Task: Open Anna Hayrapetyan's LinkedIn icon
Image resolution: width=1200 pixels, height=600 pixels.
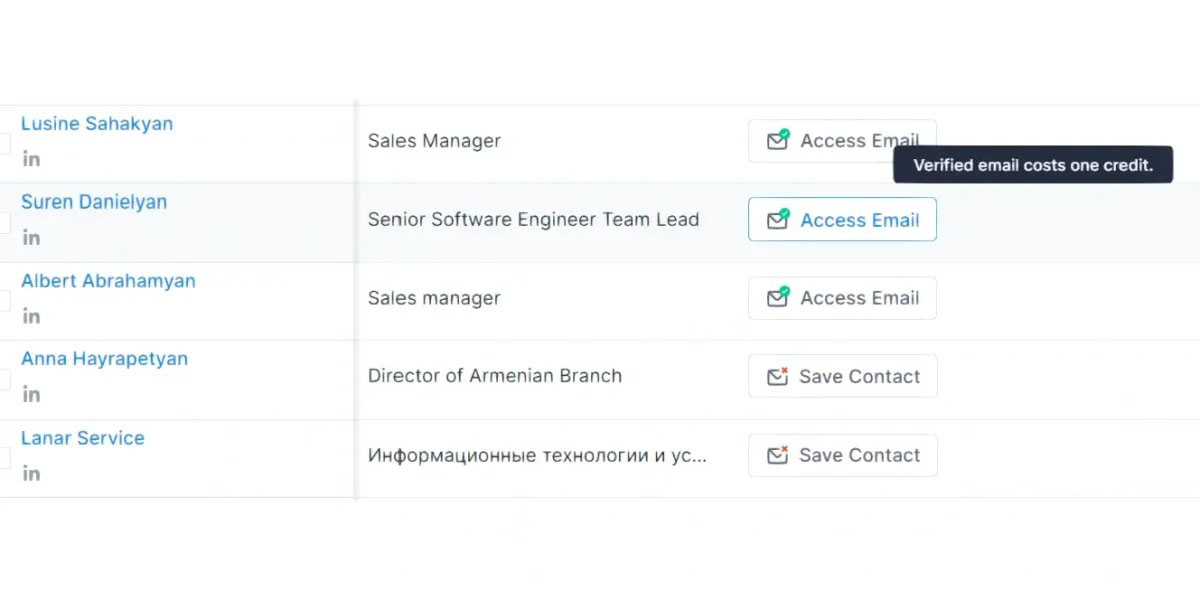Action: [x=31, y=395]
